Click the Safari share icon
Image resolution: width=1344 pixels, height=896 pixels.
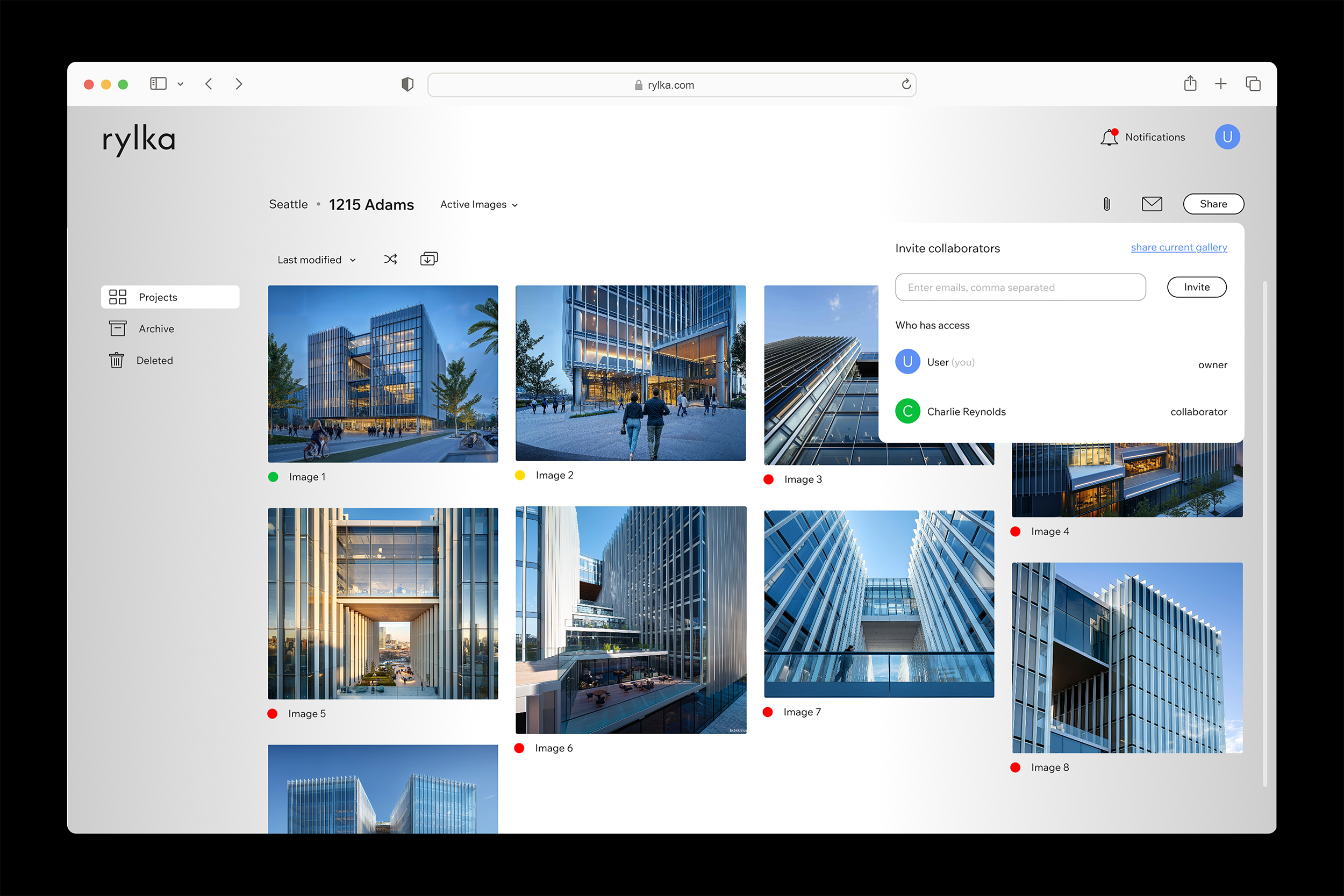[1190, 84]
